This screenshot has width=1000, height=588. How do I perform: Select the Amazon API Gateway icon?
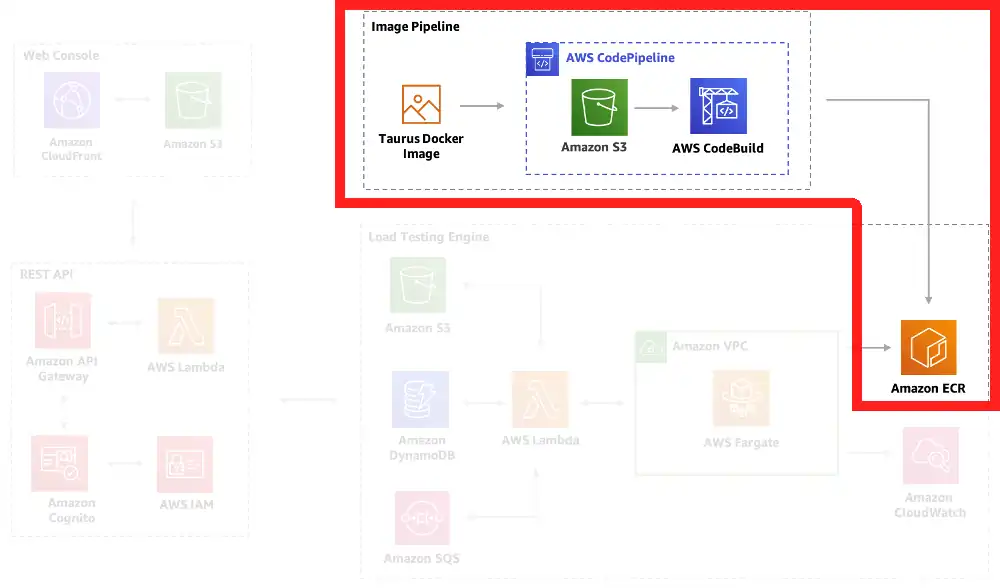click(x=62, y=320)
